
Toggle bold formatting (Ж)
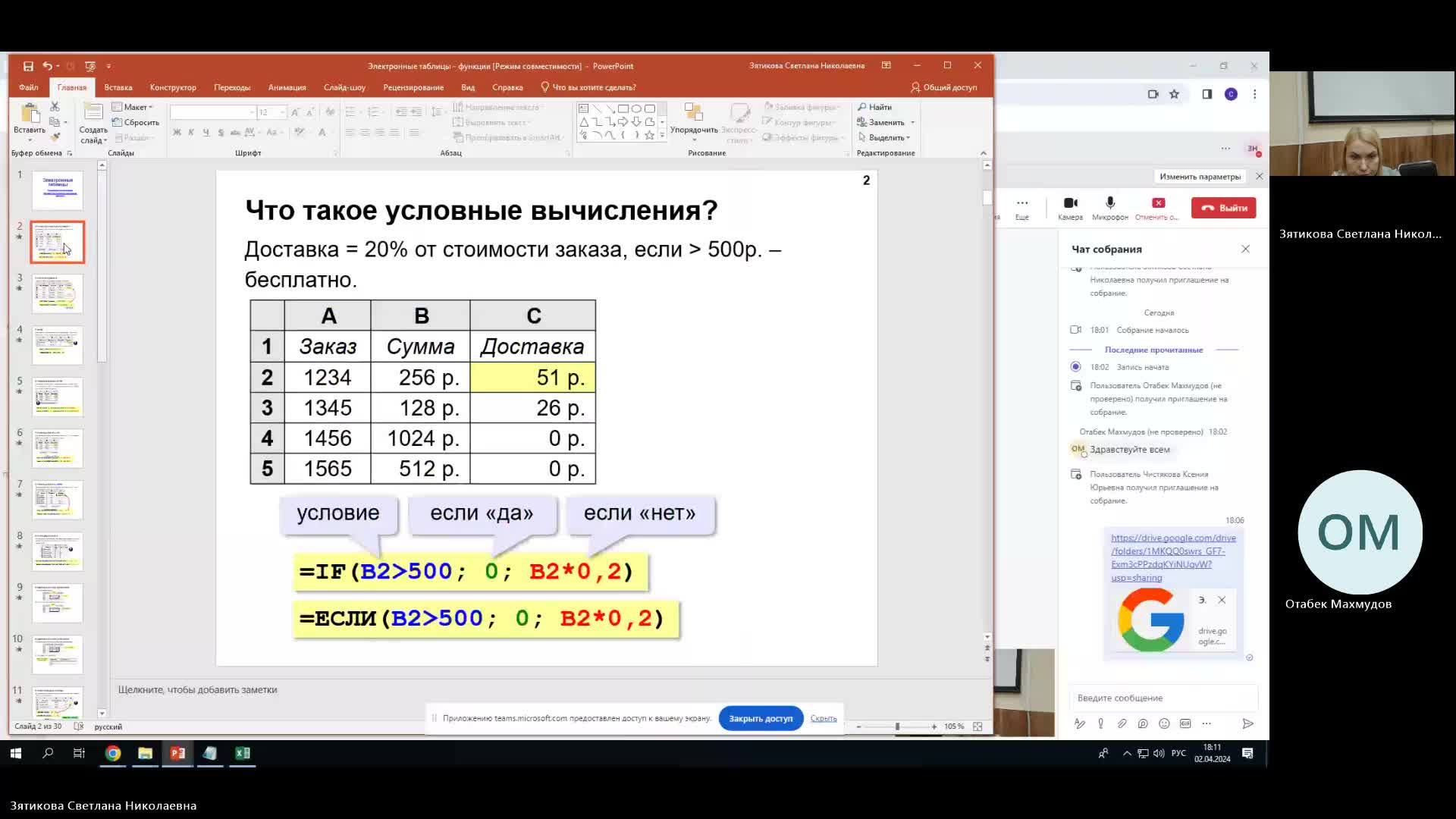tap(177, 133)
